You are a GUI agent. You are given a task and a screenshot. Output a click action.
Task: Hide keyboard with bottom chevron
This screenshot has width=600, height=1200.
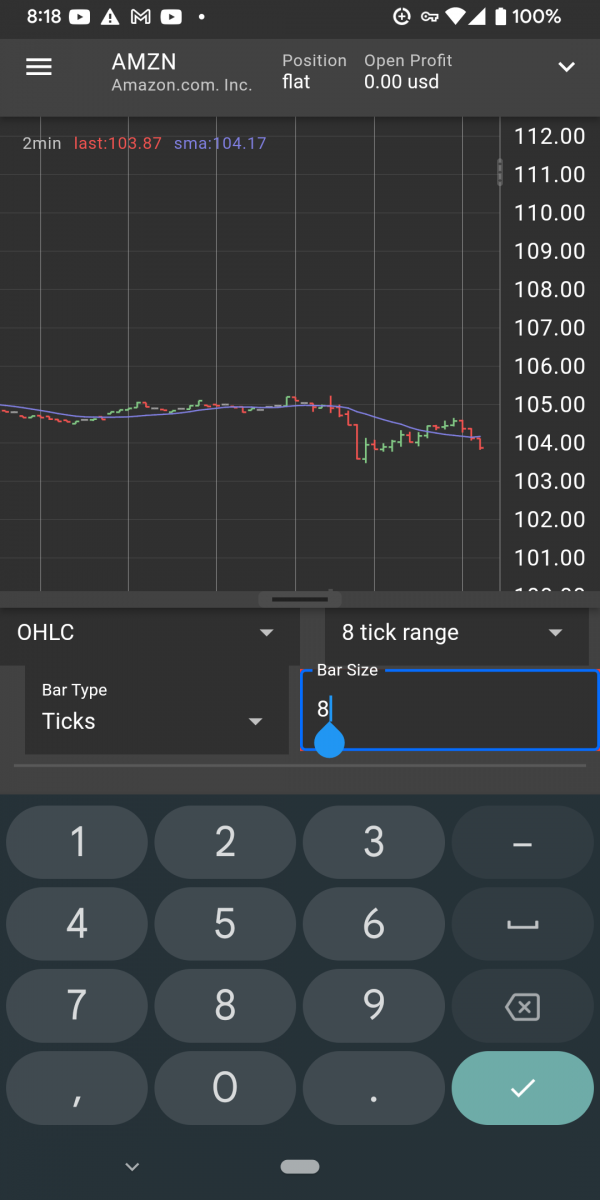pos(131,1166)
